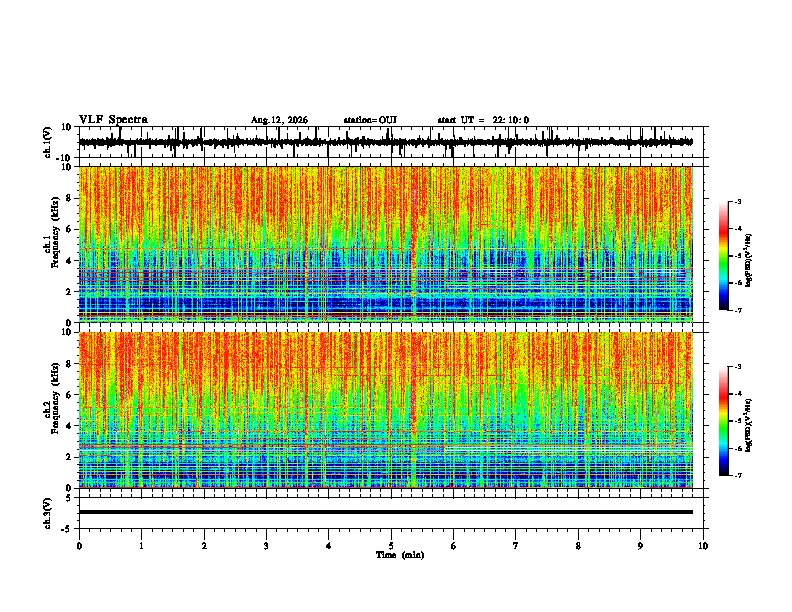Click the ch.3 flat voltage trace
The image size is (792, 612).
386,512
